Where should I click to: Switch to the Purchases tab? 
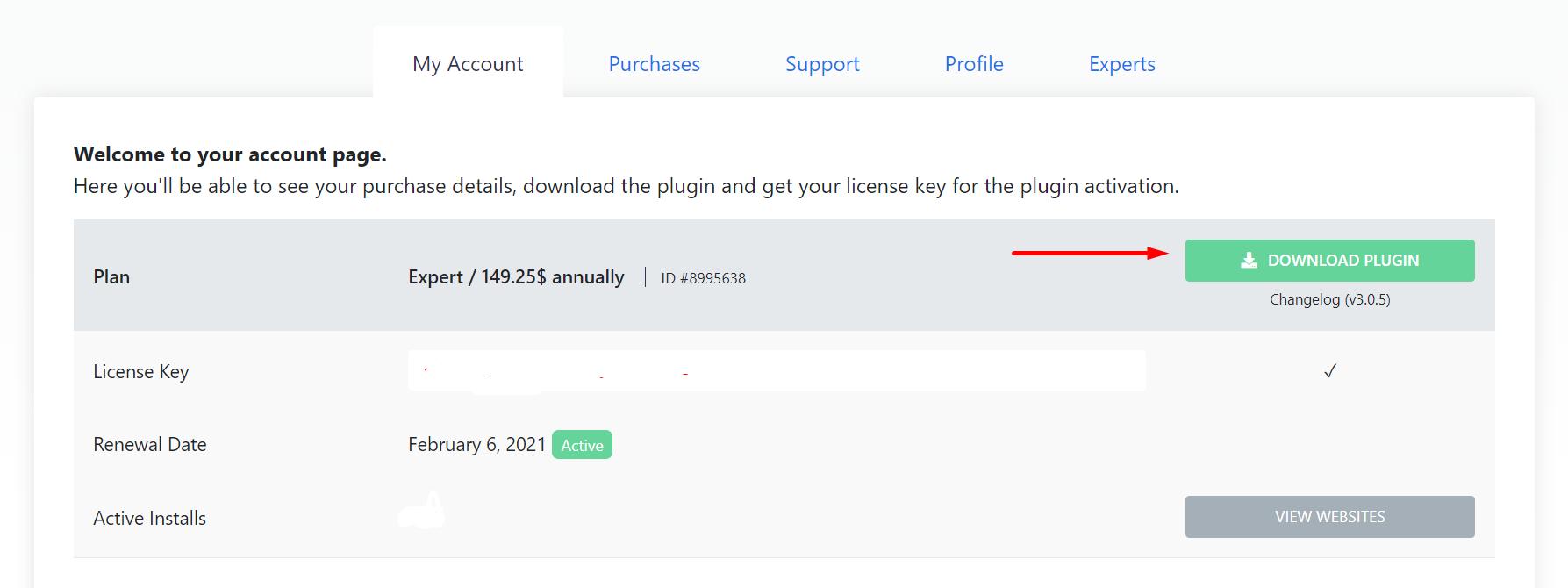point(654,64)
